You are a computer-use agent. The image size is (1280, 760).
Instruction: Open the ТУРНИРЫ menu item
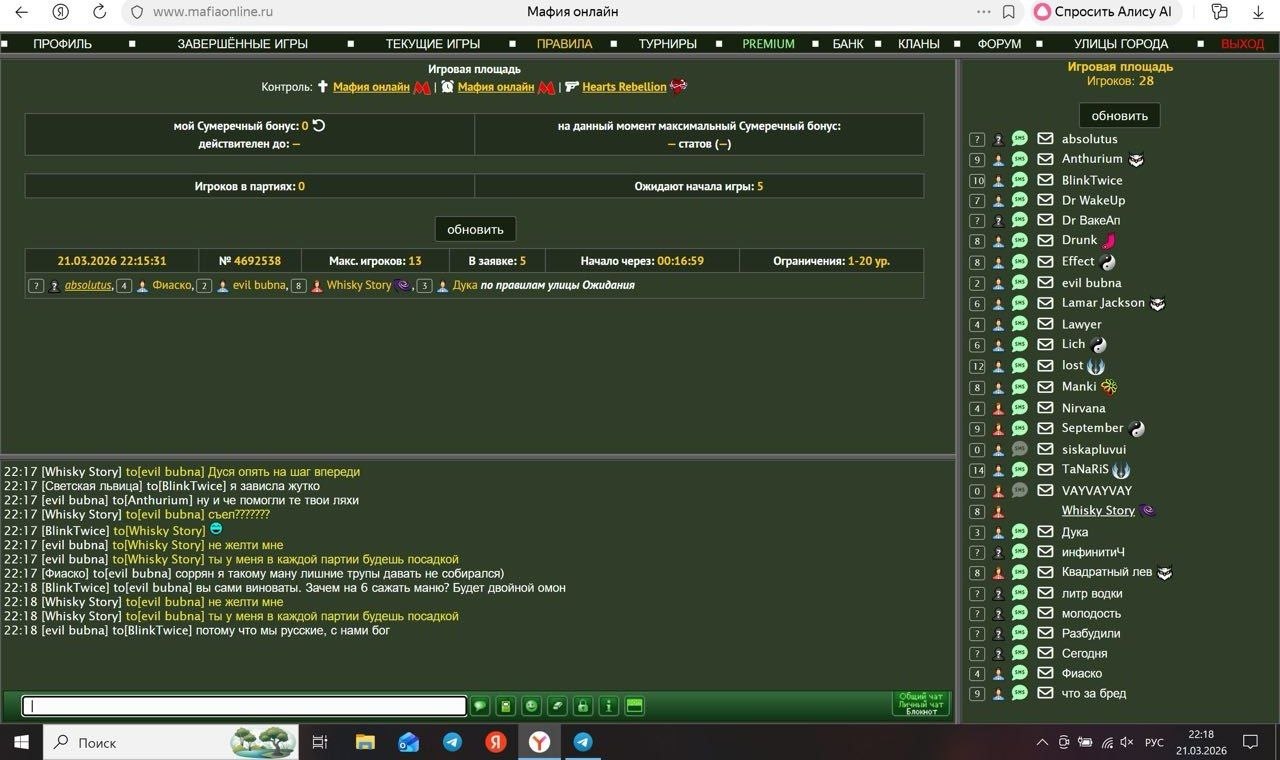point(667,44)
